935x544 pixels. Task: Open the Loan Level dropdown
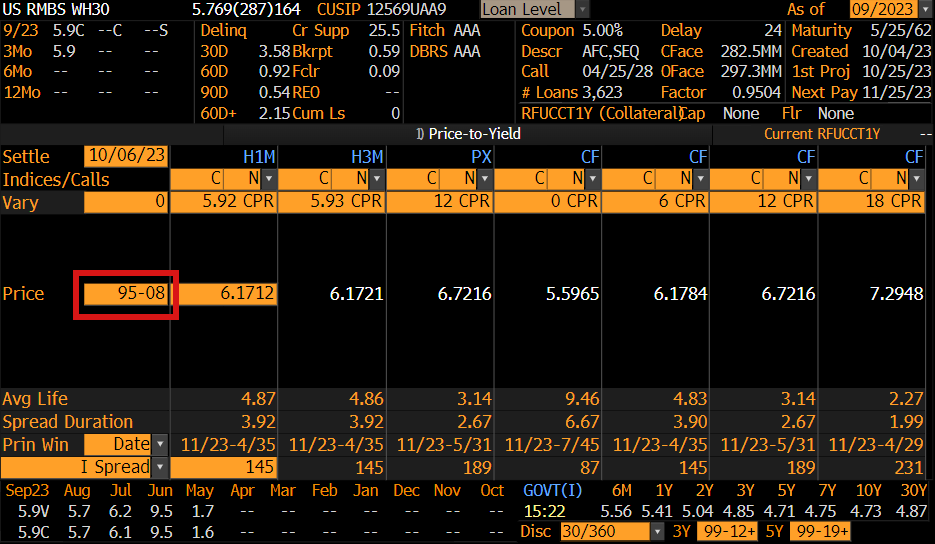(x=583, y=9)
